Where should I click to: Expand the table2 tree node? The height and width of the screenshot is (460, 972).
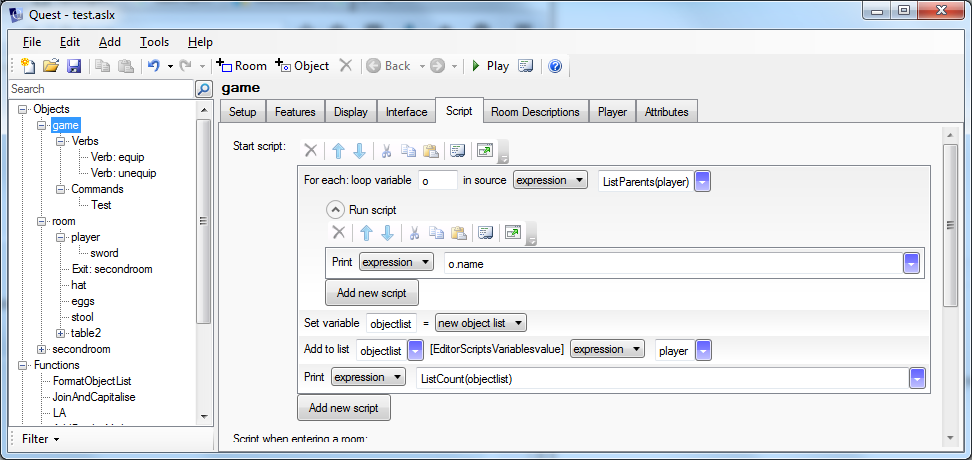pos(61,333)
